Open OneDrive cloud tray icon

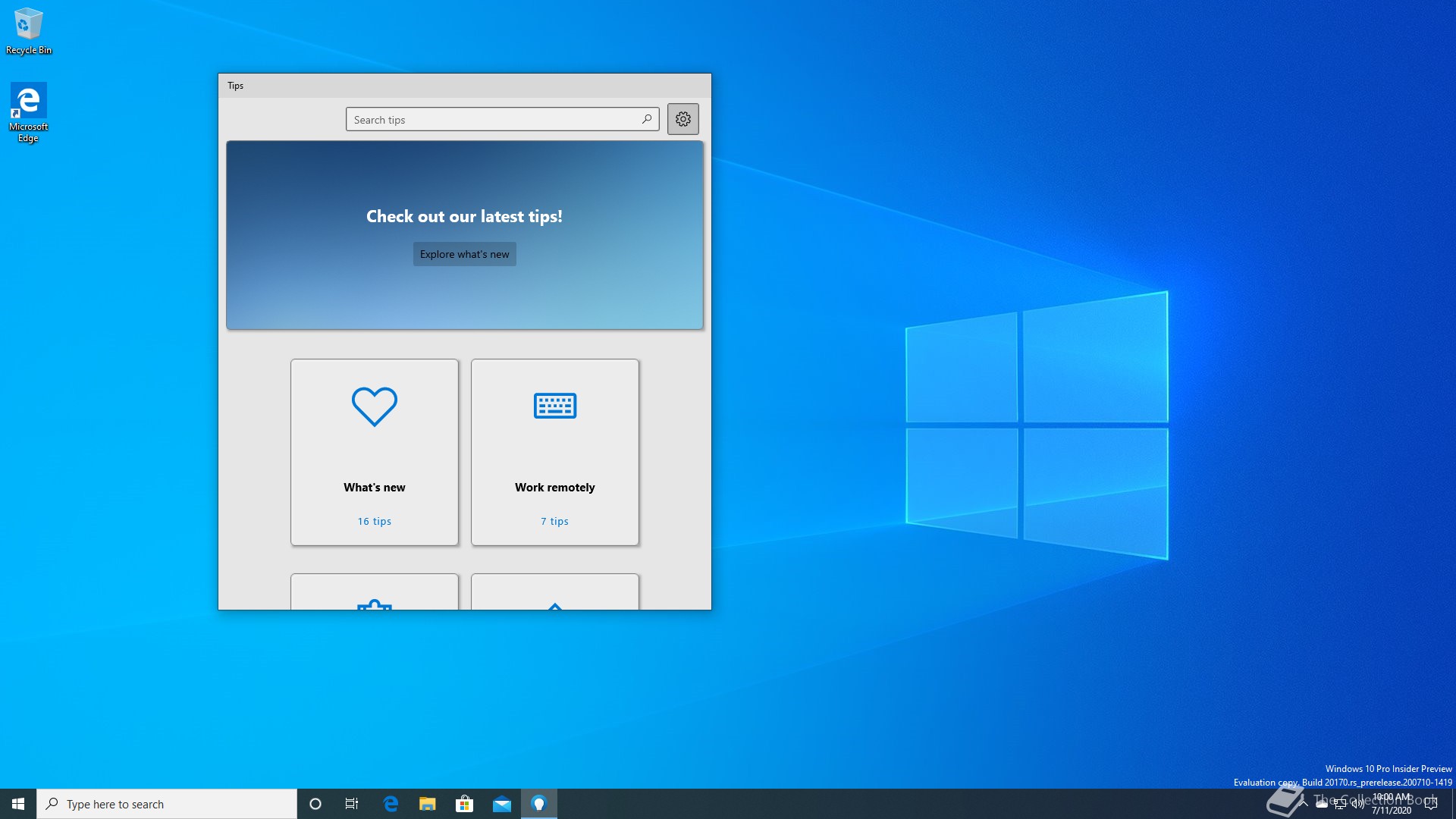[x=1322, y=804]
